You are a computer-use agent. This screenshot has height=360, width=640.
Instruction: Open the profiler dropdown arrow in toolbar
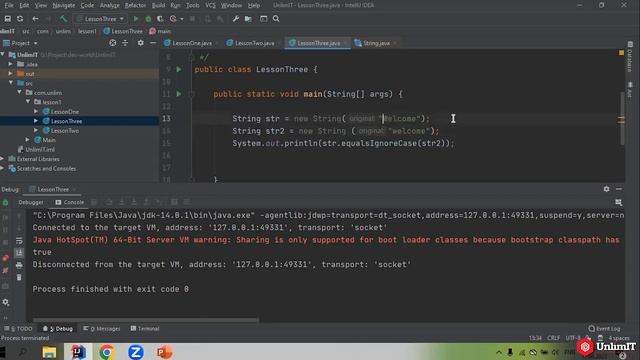182,19
